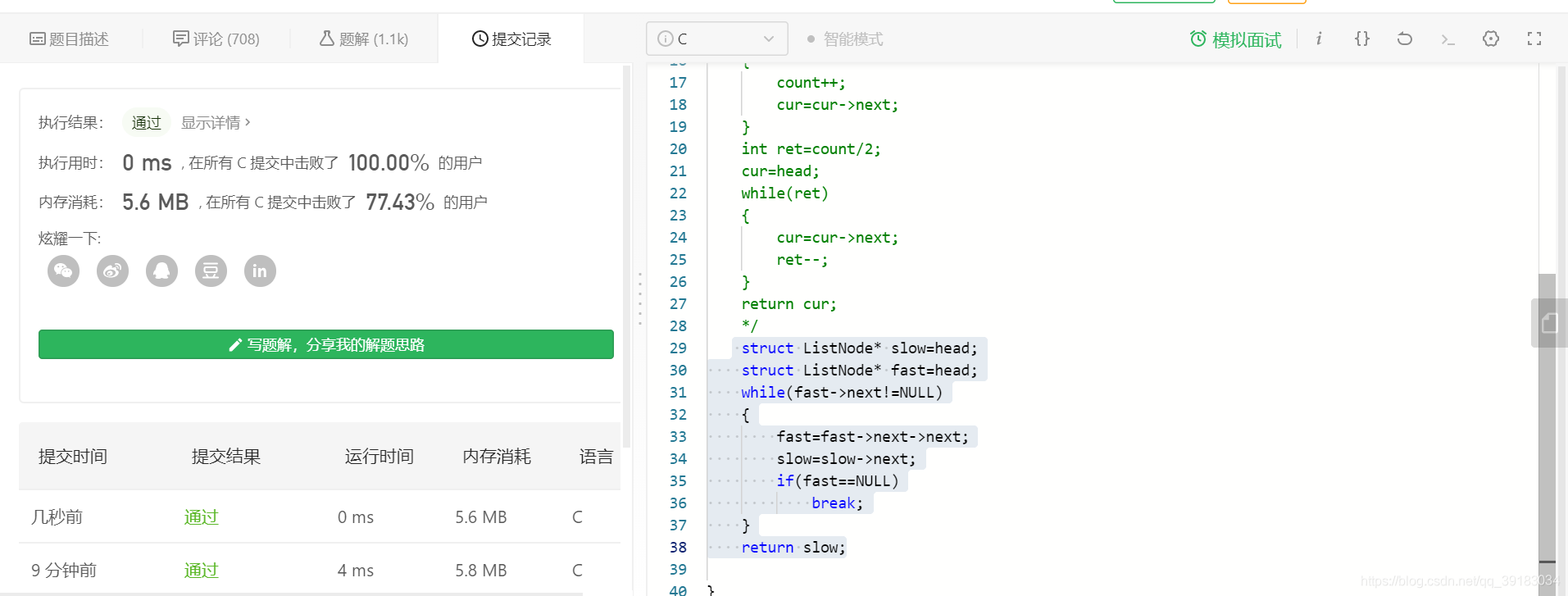
Task: Click the green 写题解 share solution button
Action: coord(326,344)
